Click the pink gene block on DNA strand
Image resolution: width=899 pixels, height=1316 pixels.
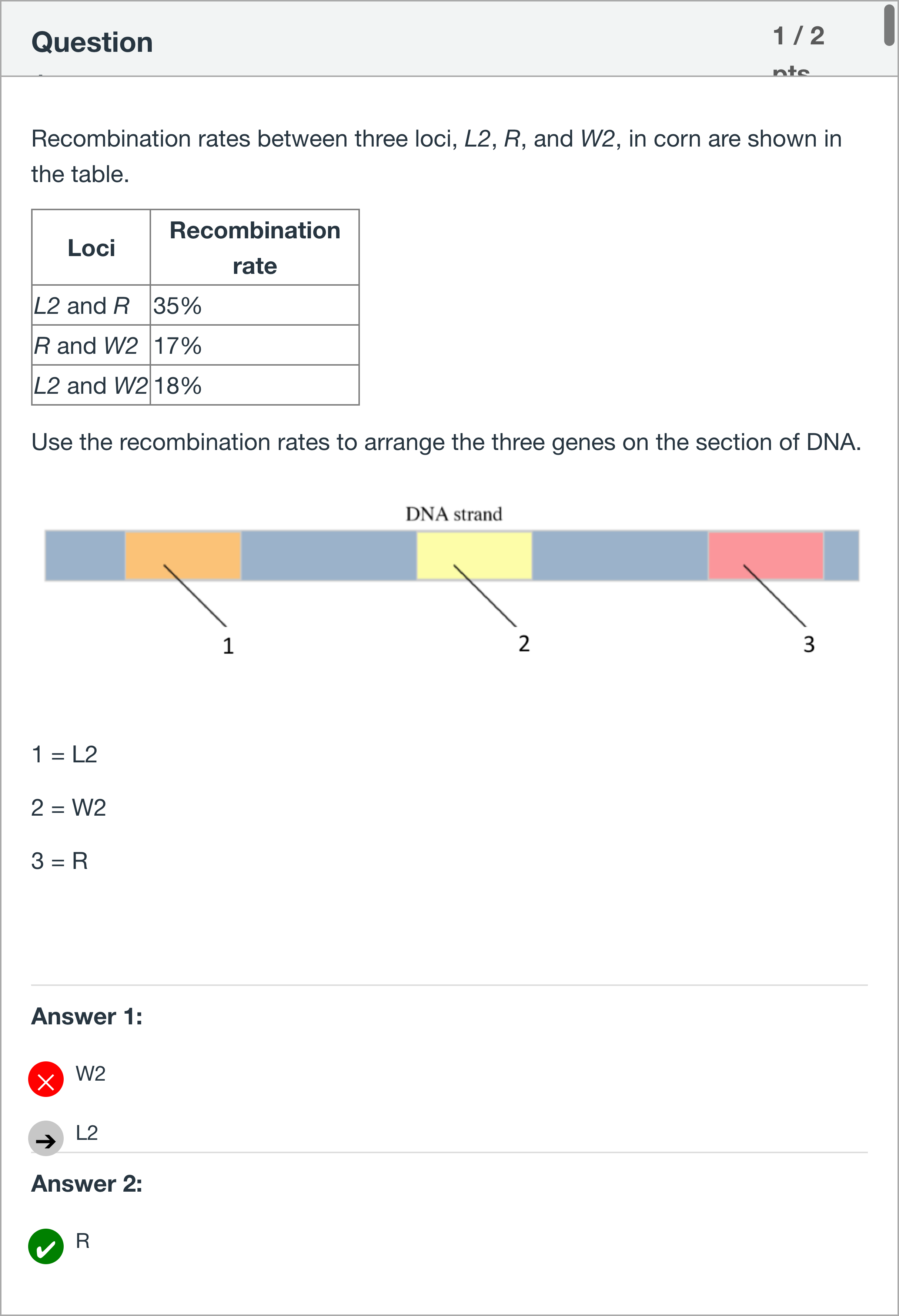tap(765, 555)
